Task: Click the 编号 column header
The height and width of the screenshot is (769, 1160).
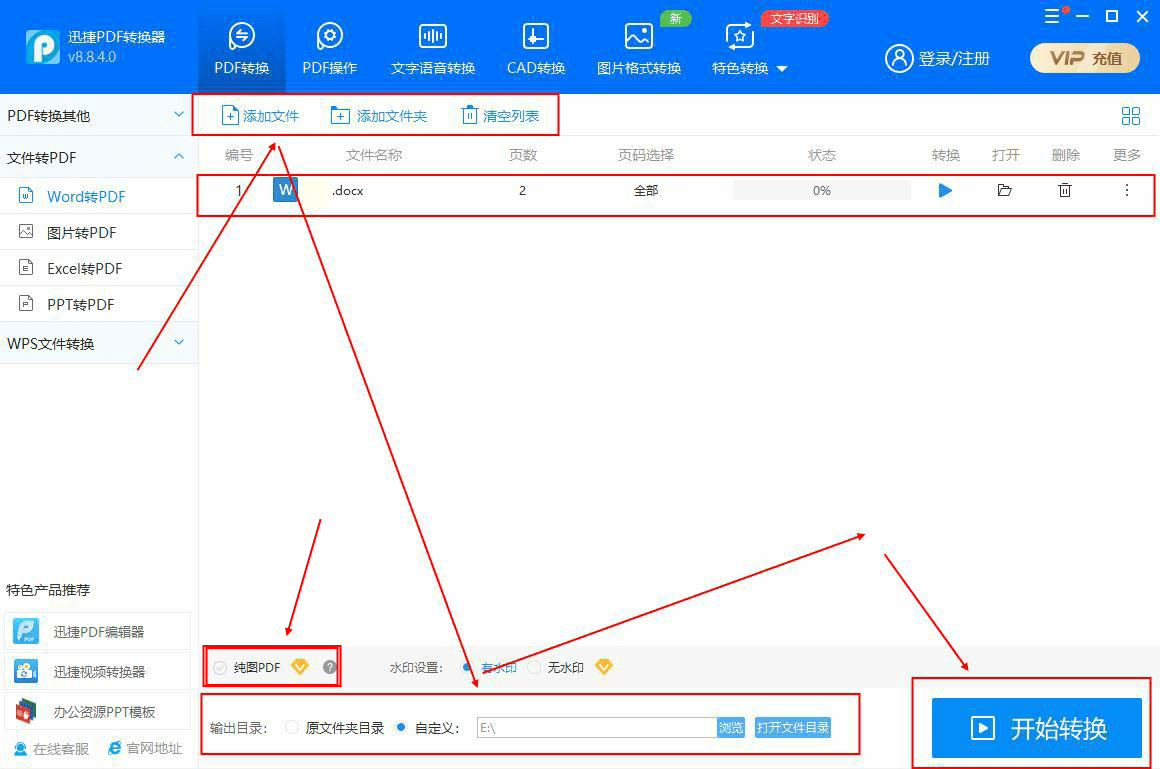Action: point(238,155)
